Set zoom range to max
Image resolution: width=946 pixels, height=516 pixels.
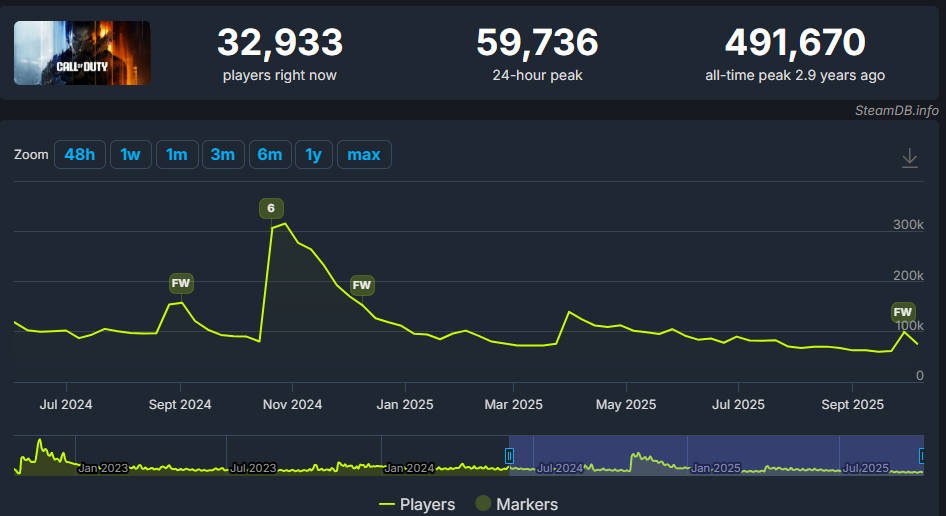(364, 154)
